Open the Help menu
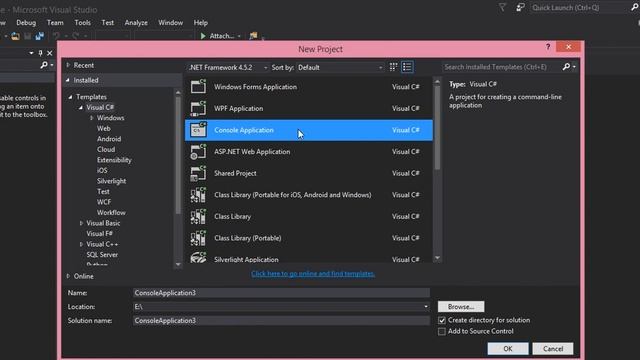 (x=200, y=23)
